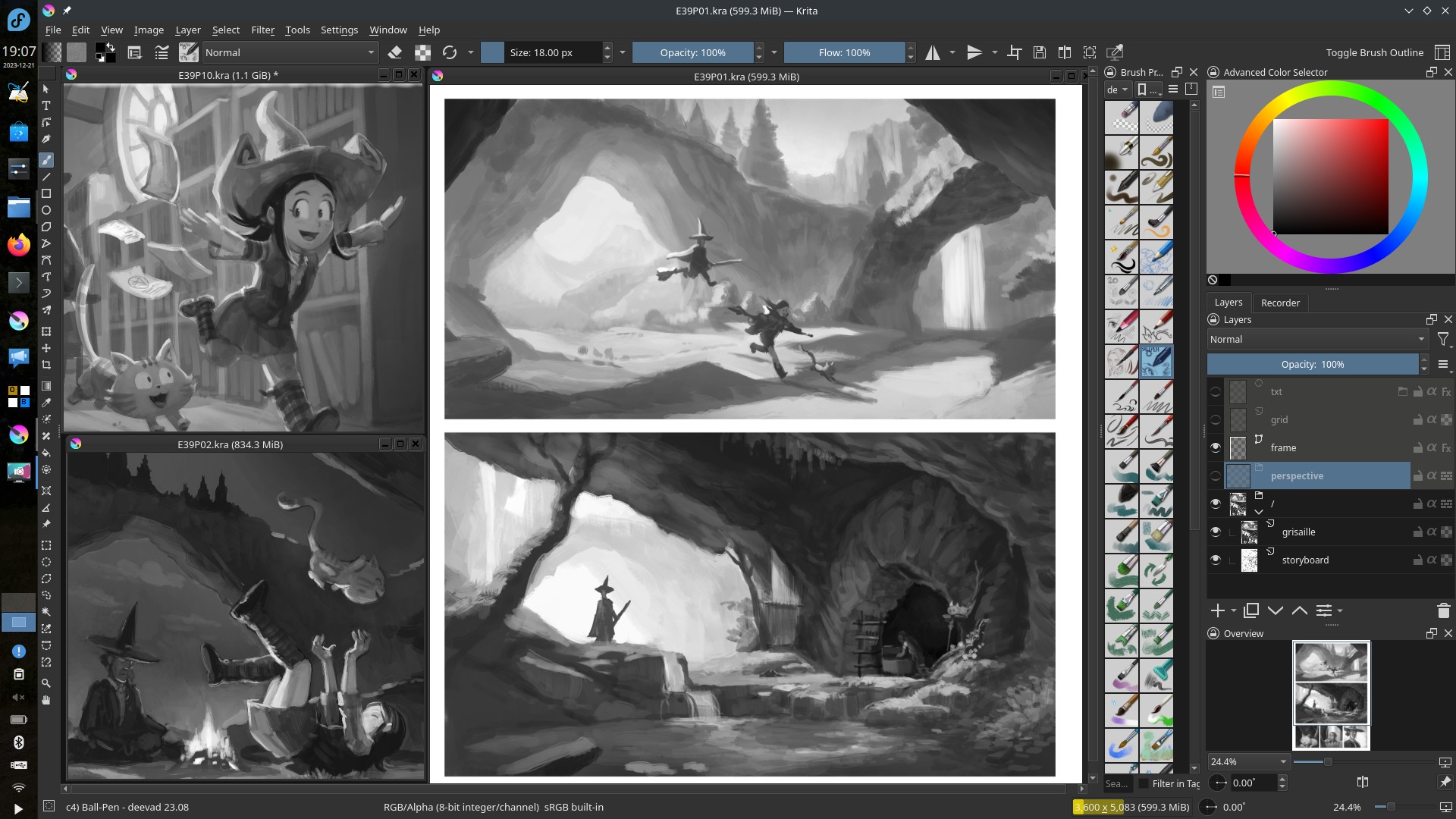Image resolution: width=1456 pixels, height=819 pixels.
Task: Open Firefox from the dock
Action: tap(18, 244)
